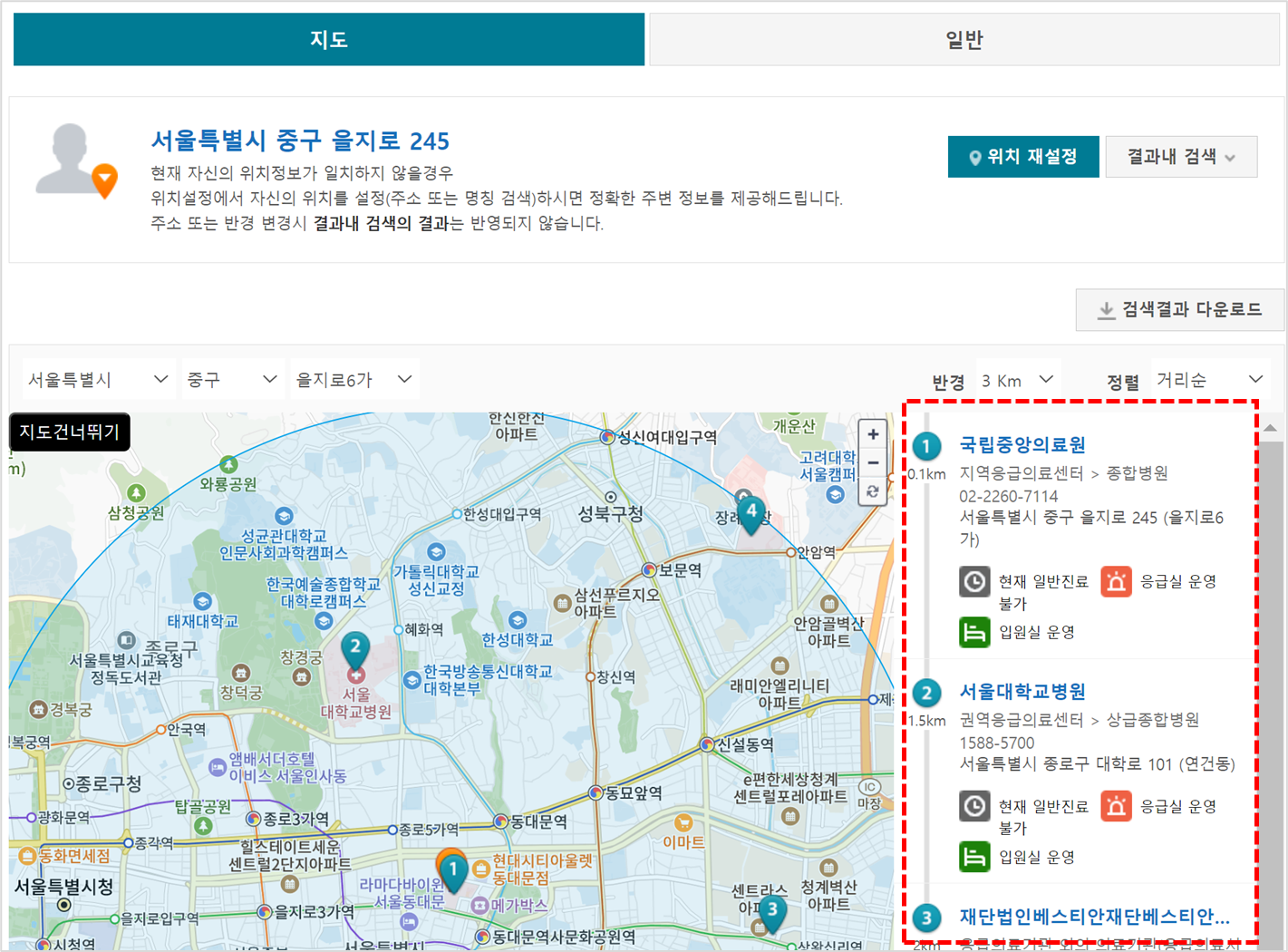
Task: Switch to the 지도 tab
Action: click(329, 39)
